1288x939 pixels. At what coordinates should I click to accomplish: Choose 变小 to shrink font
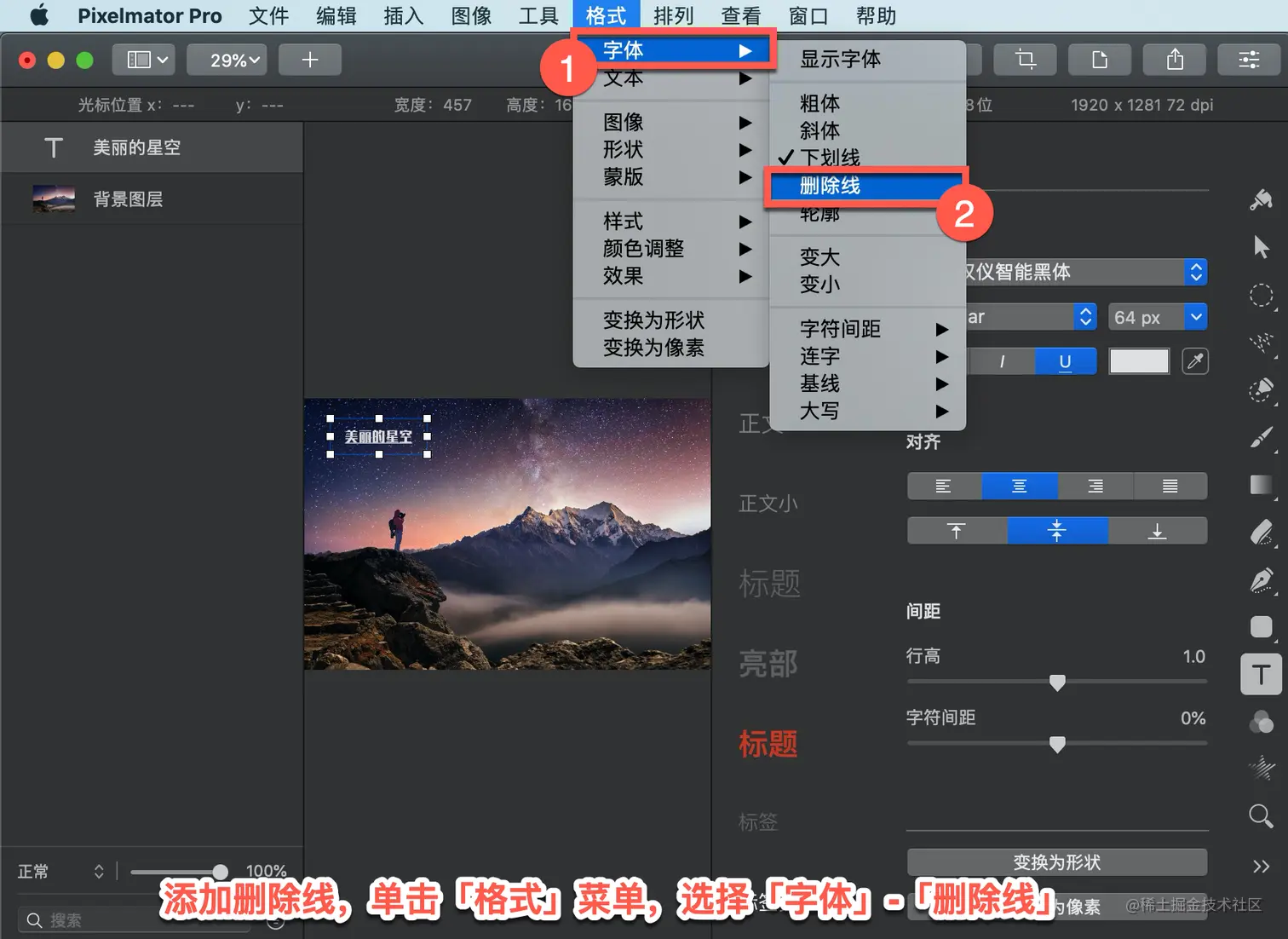[x=867, y=284]
